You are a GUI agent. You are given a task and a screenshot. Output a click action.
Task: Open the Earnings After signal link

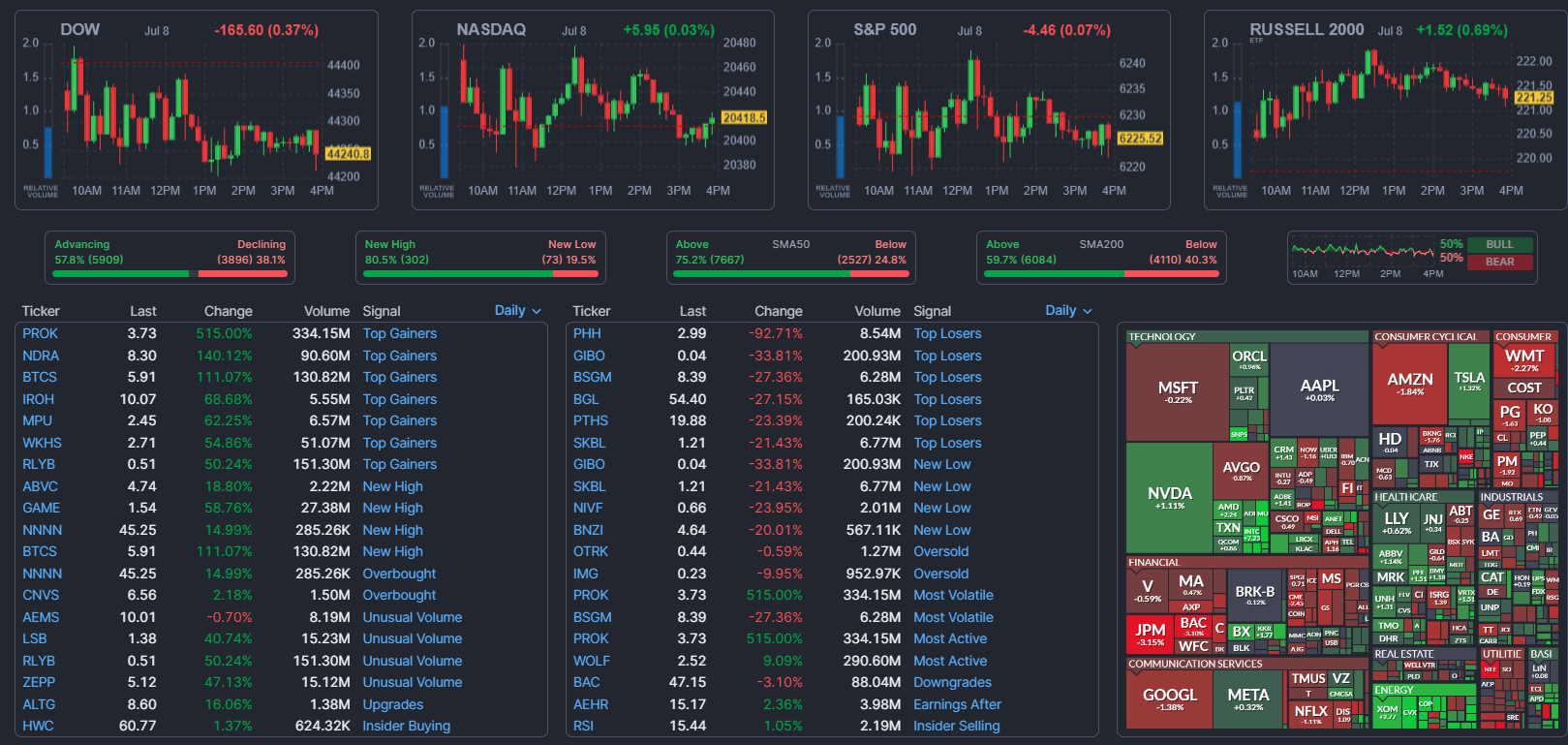[958, 704]
